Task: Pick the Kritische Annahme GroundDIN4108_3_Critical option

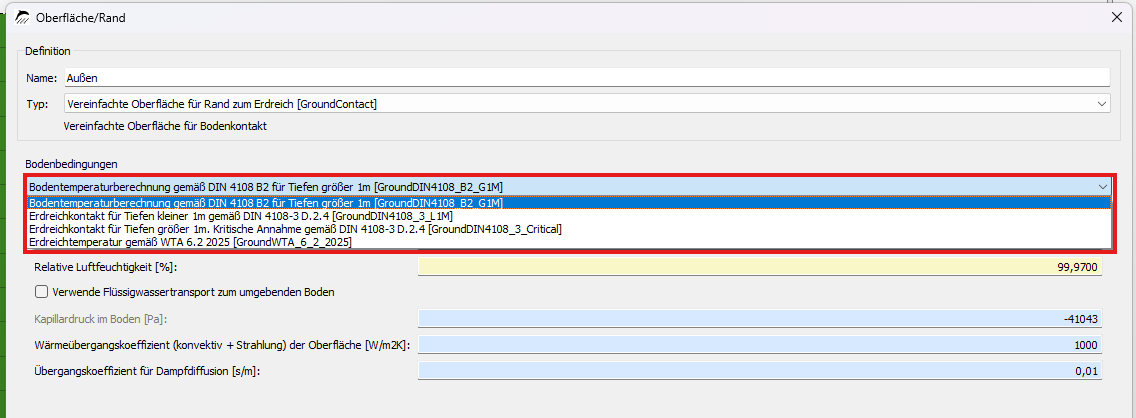Action: pos(569,229)
